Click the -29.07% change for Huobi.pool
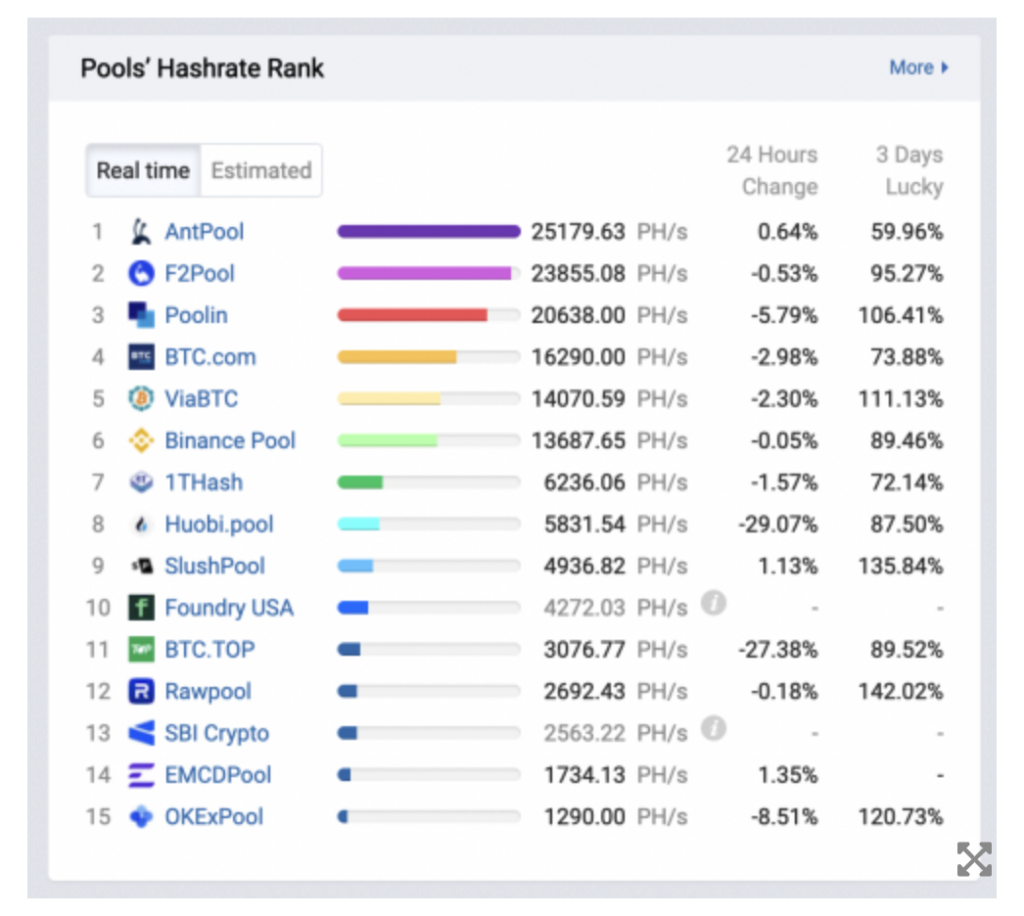Viewport: 1024px width, 916px height. [778, 524]
